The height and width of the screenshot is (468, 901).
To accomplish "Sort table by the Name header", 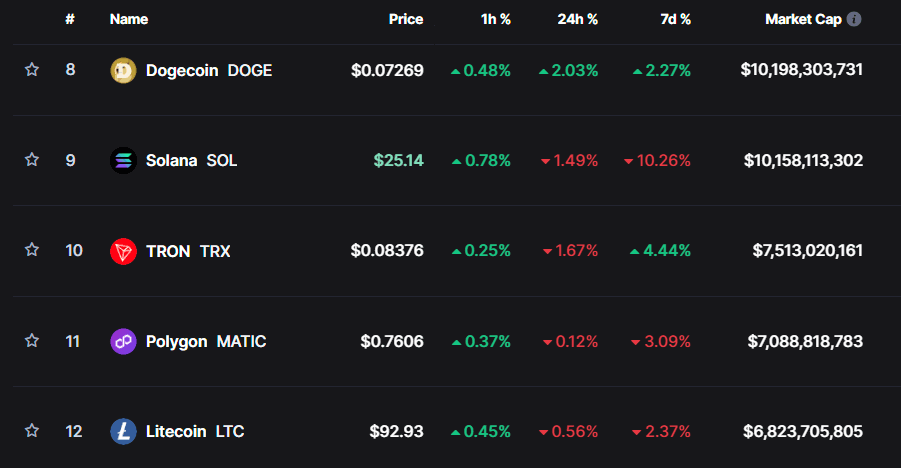I will 128,19.
